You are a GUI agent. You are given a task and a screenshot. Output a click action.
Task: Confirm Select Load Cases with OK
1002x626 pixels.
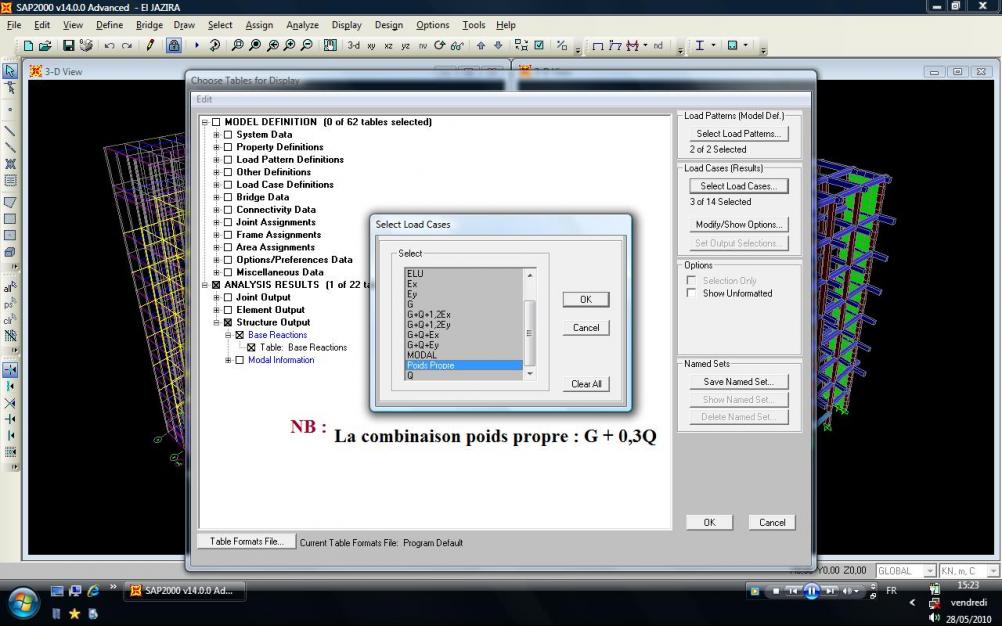(x=586, y=300)
